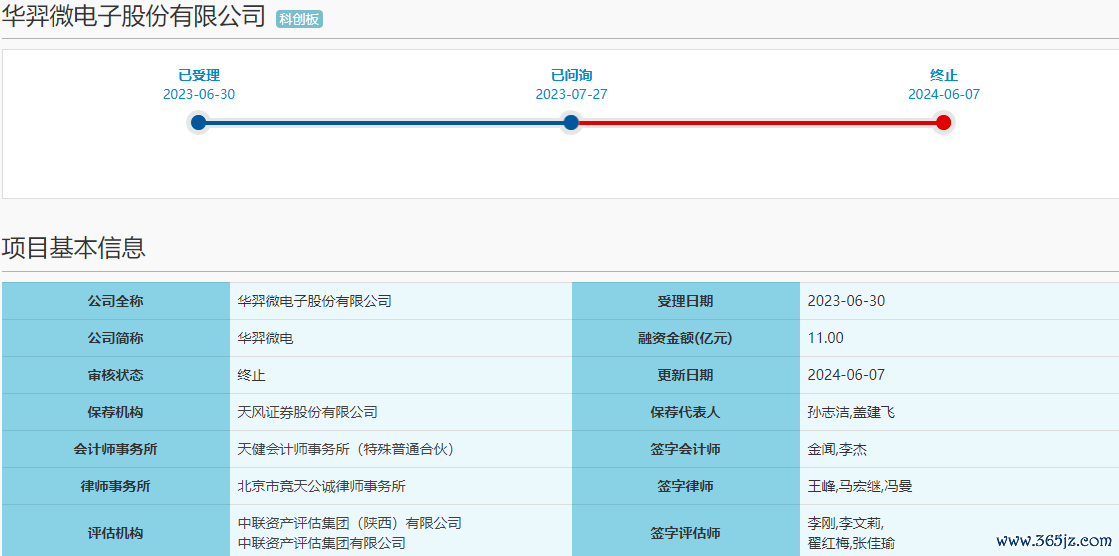Click the 更新日期 header cell
Viewport: 1119px width, 556px height.
pyautogui.click(x=686, y=375)
